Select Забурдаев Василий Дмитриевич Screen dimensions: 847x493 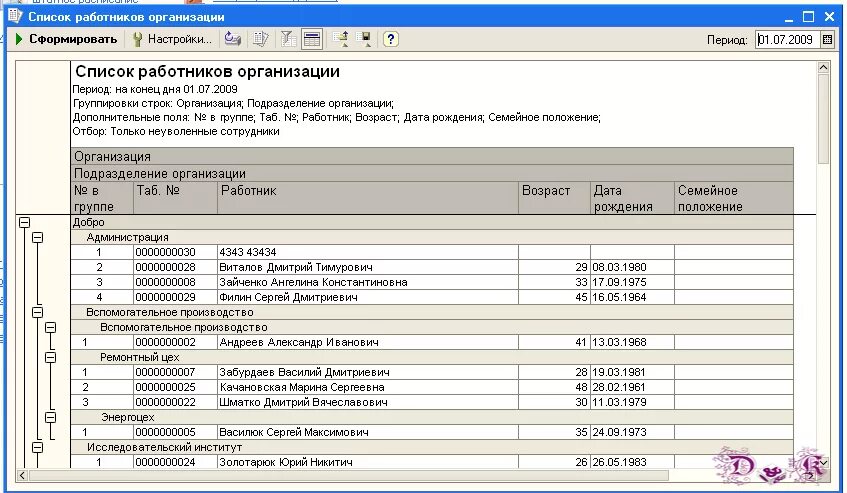point(304,372)
